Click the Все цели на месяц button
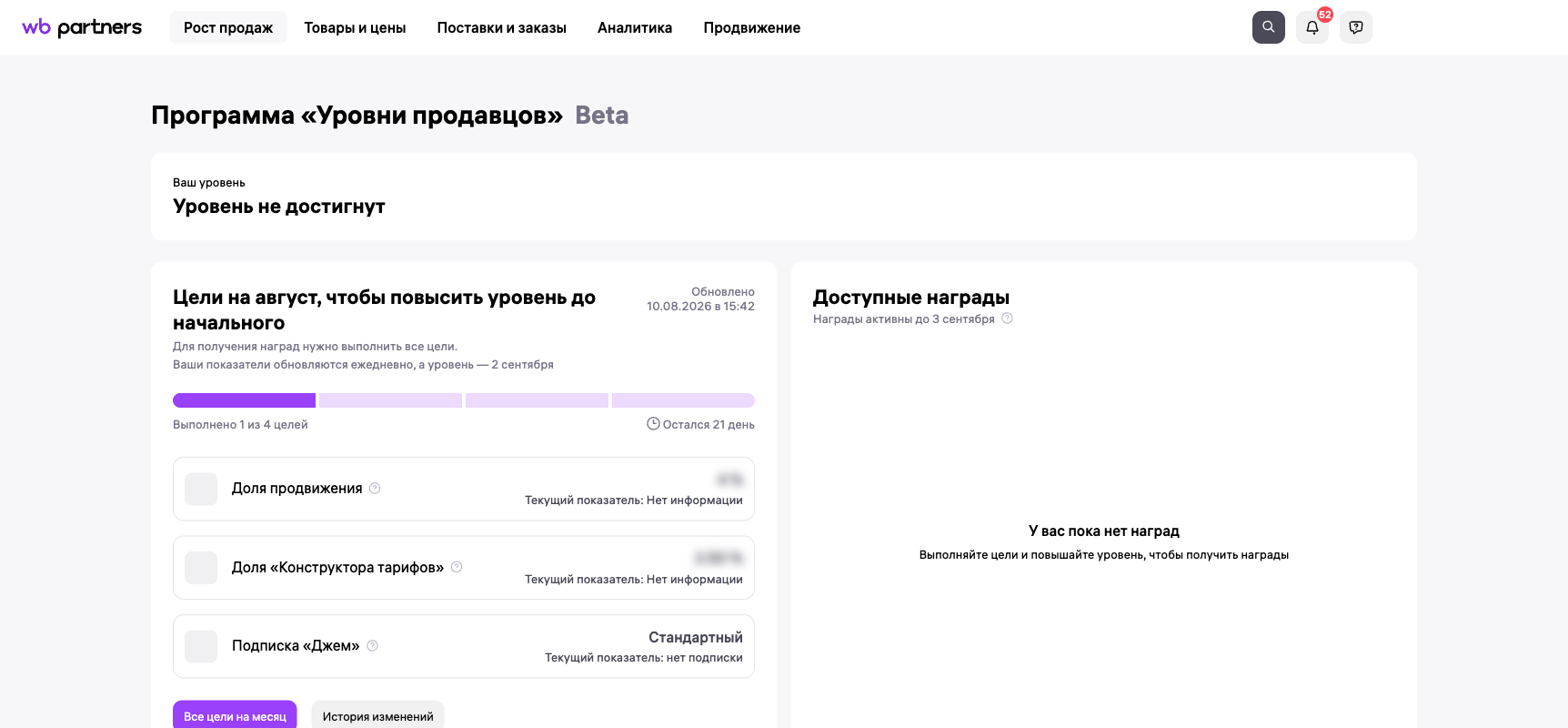1568x728 pixels. tap(235, 715)
